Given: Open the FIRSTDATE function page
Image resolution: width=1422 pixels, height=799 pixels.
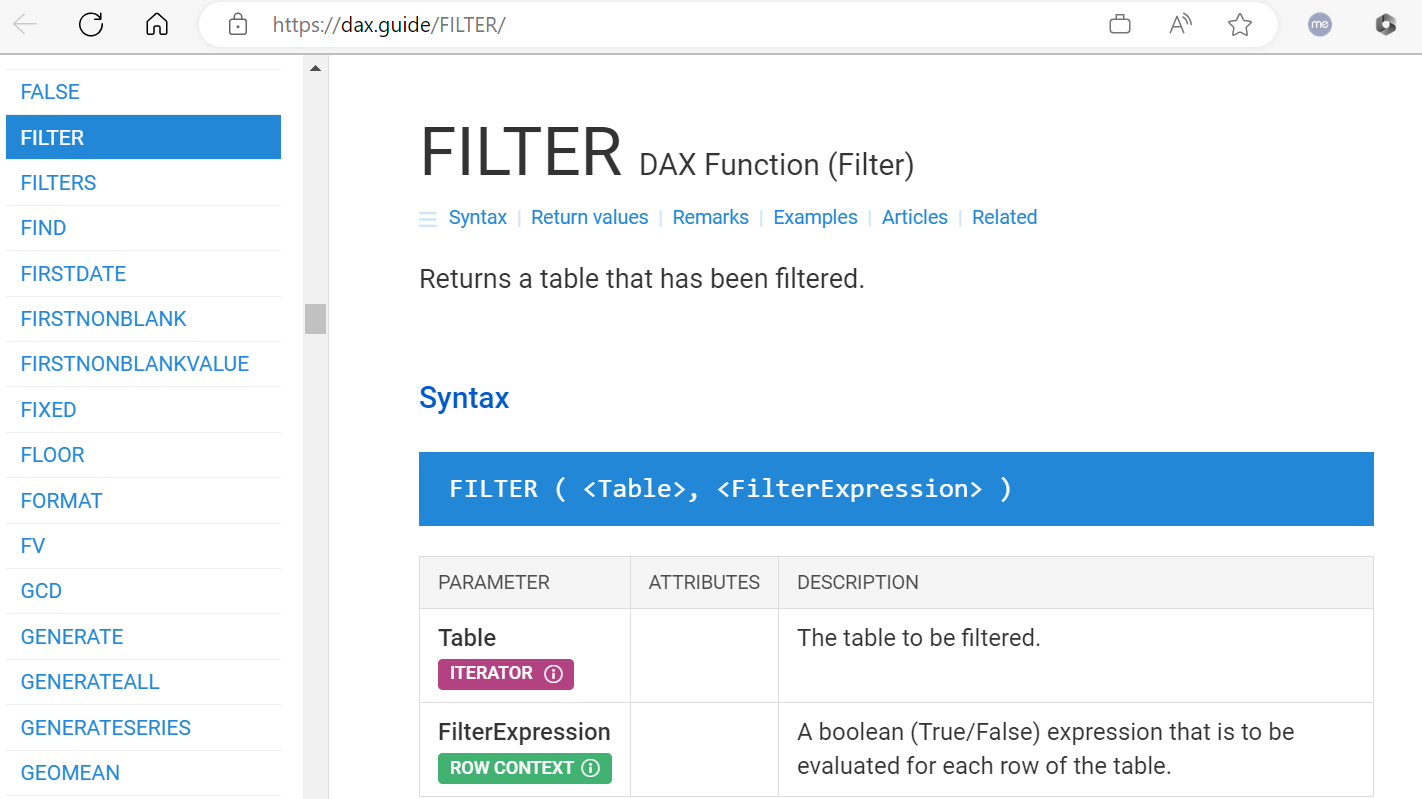Looking at the screenshot, I should (x=73, y=273).
